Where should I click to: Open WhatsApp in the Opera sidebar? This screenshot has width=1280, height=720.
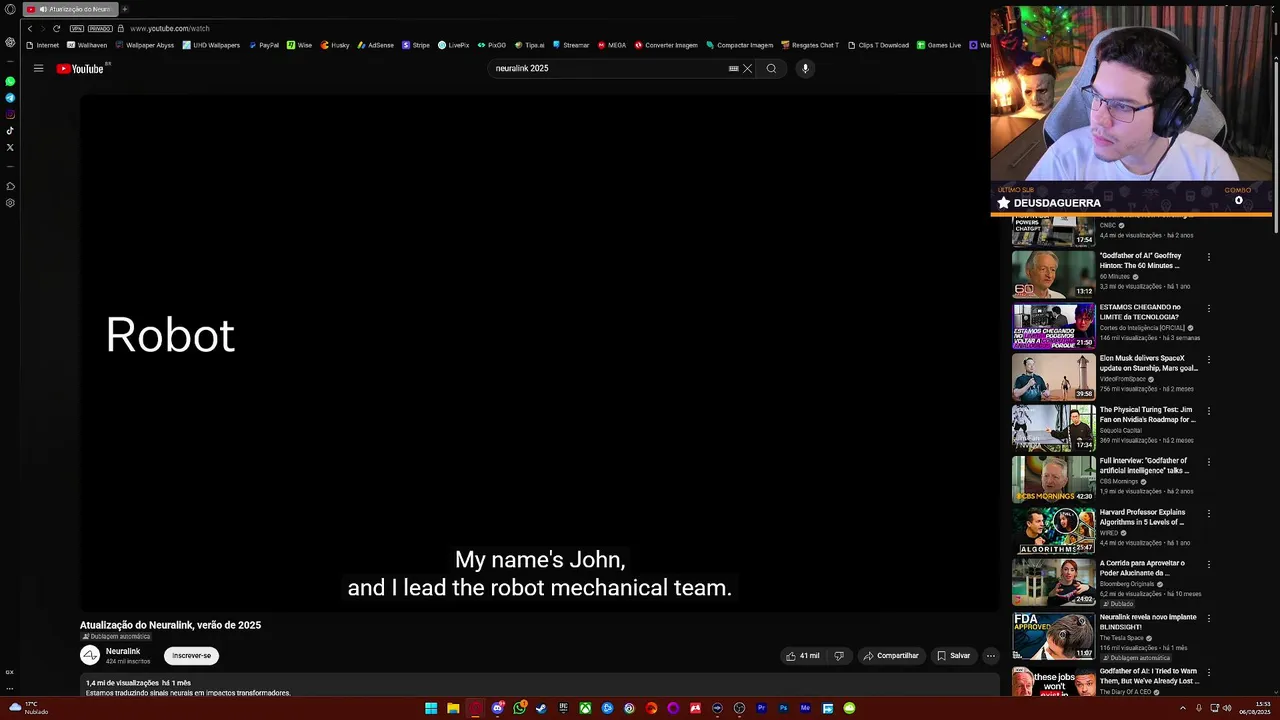[x=10, y=81]
